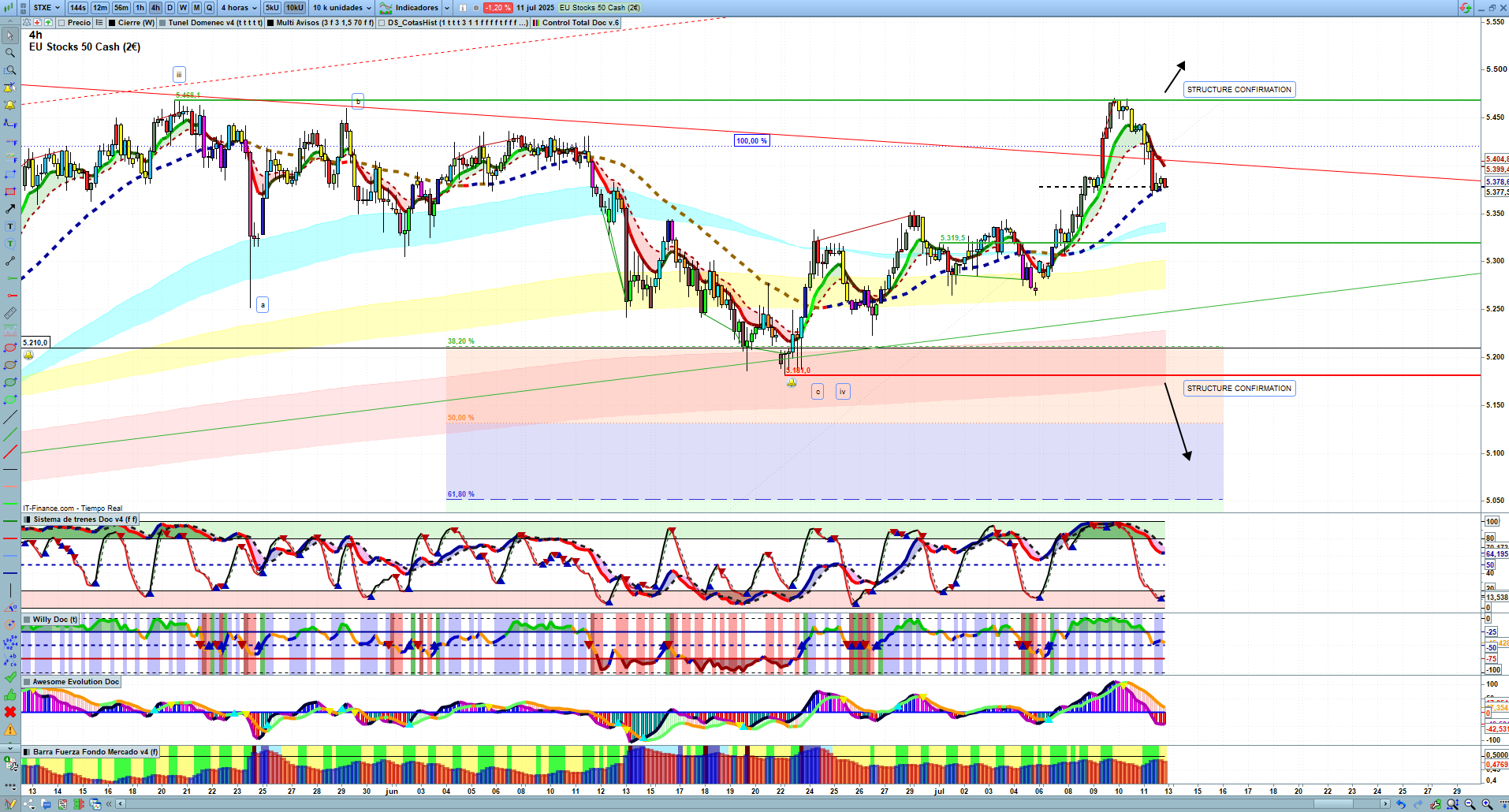Select the cursor pointer tool in left toolbar
The width and height of the screenshot is (1509, 812).
10,35
